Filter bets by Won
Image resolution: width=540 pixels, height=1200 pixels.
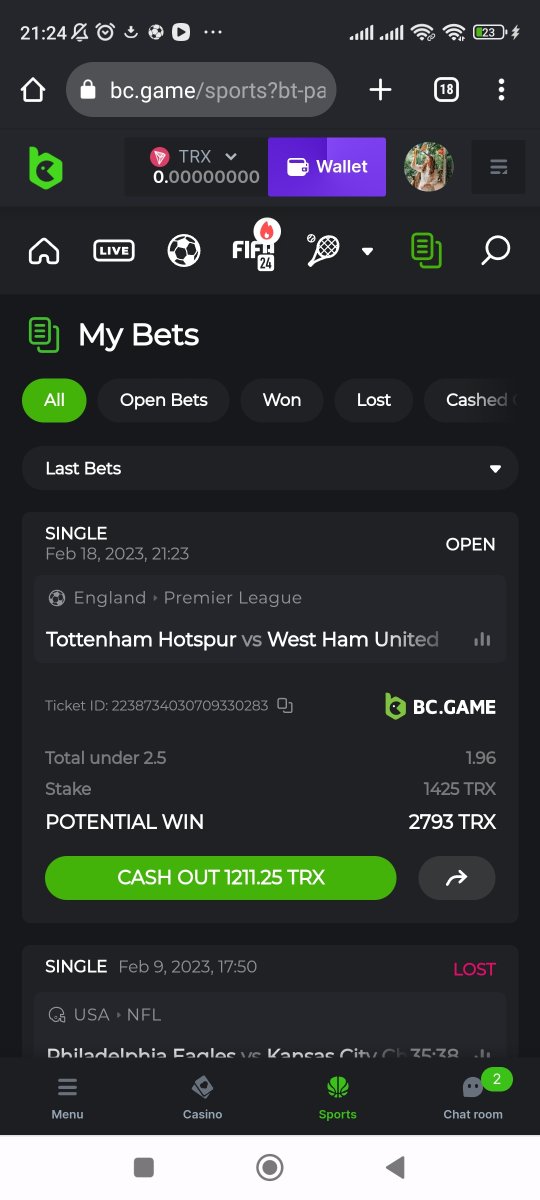point(282,400)
